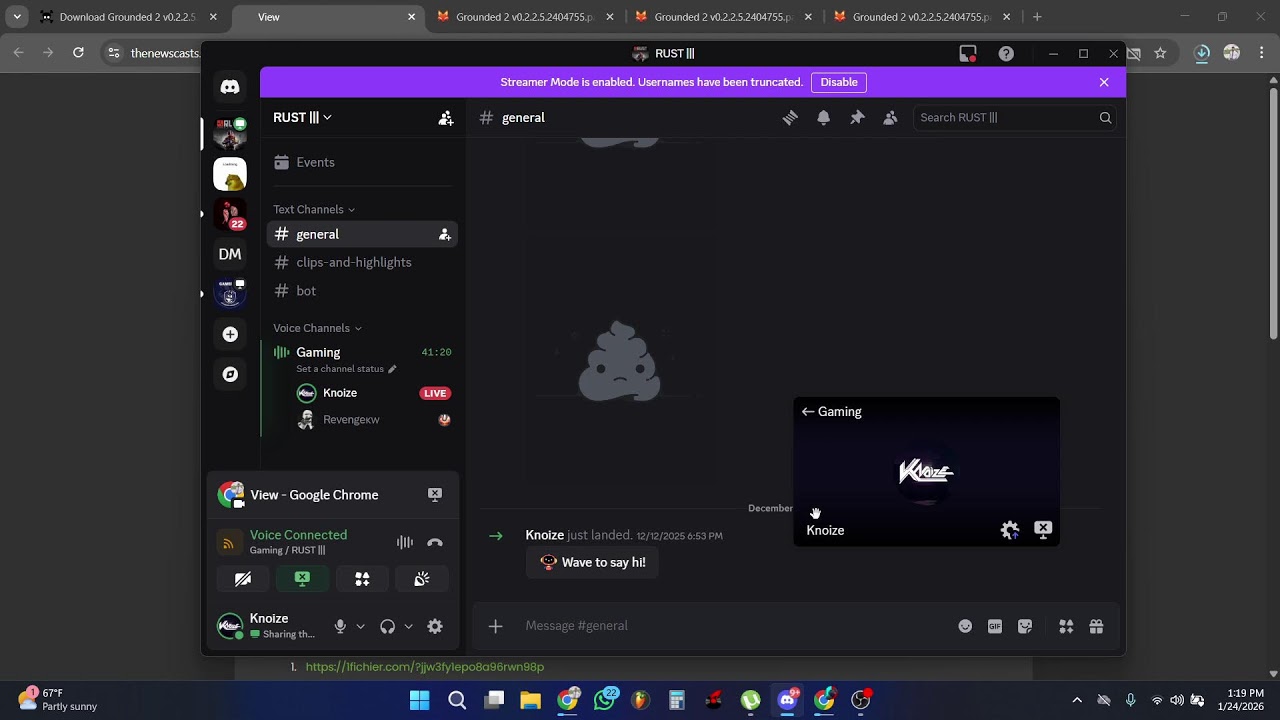Open Discord inbox icon in title bar
This screenshot has width=1280, height=720.
tap(968, 54)
